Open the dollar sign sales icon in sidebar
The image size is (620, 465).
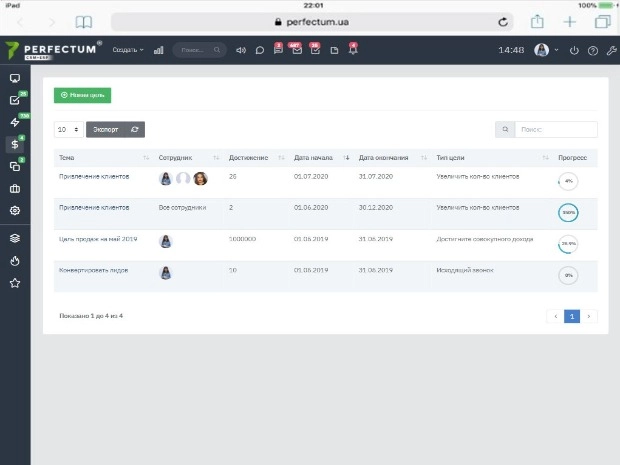pyautogui.click(x=15, y=144)
